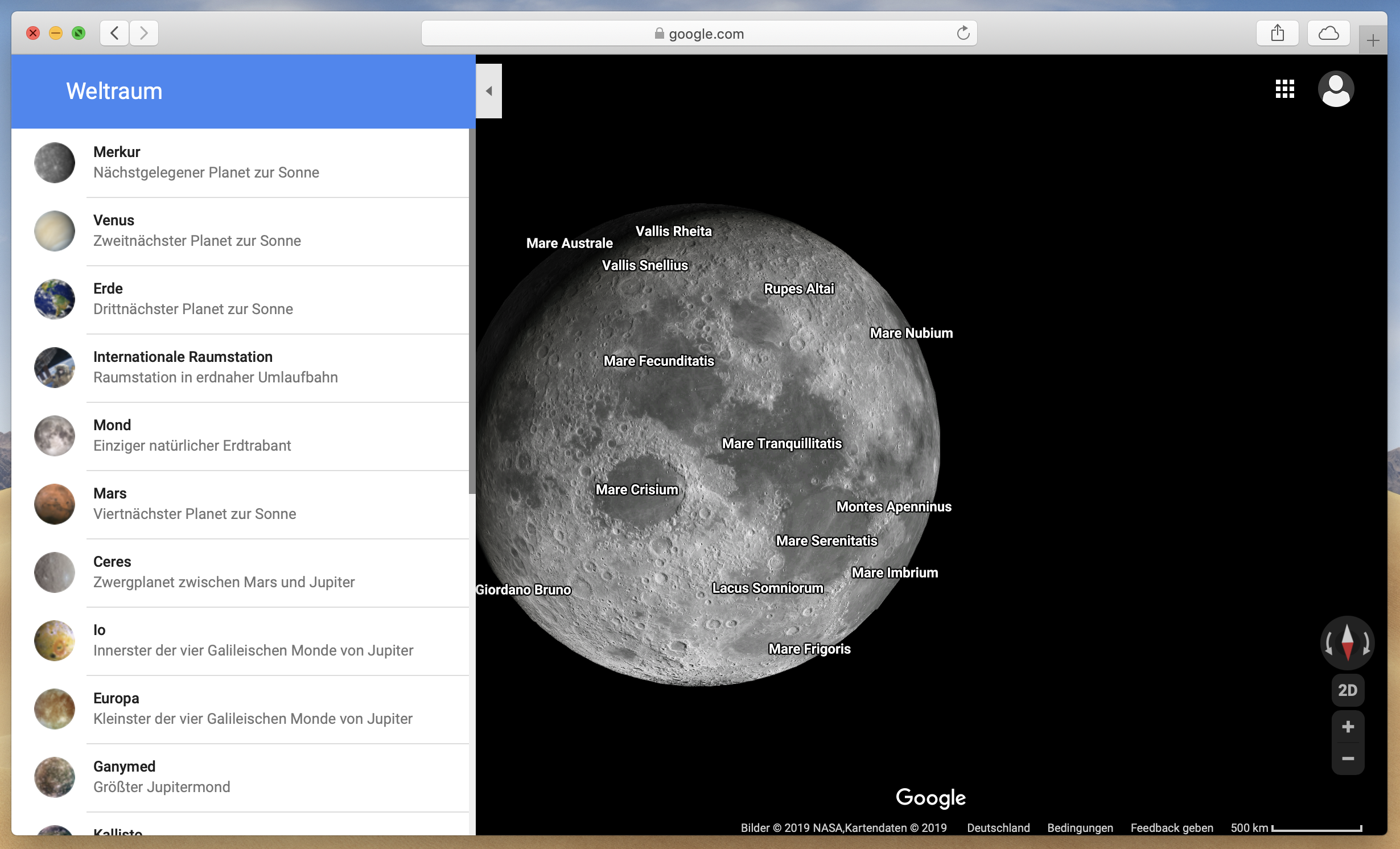
Task: Click Mare Crisium label on moon
Action: (637, 489)
